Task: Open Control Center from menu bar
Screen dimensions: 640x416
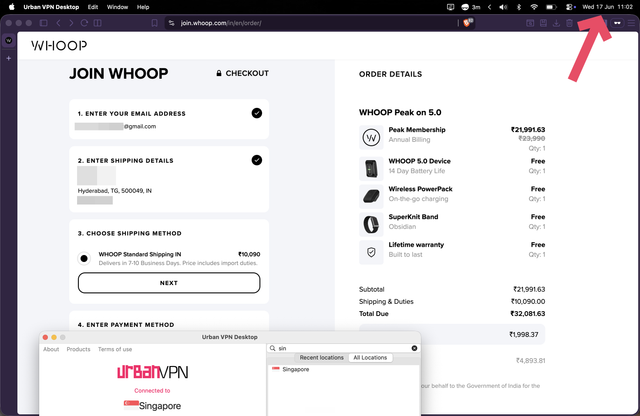Action: (570, 7)
